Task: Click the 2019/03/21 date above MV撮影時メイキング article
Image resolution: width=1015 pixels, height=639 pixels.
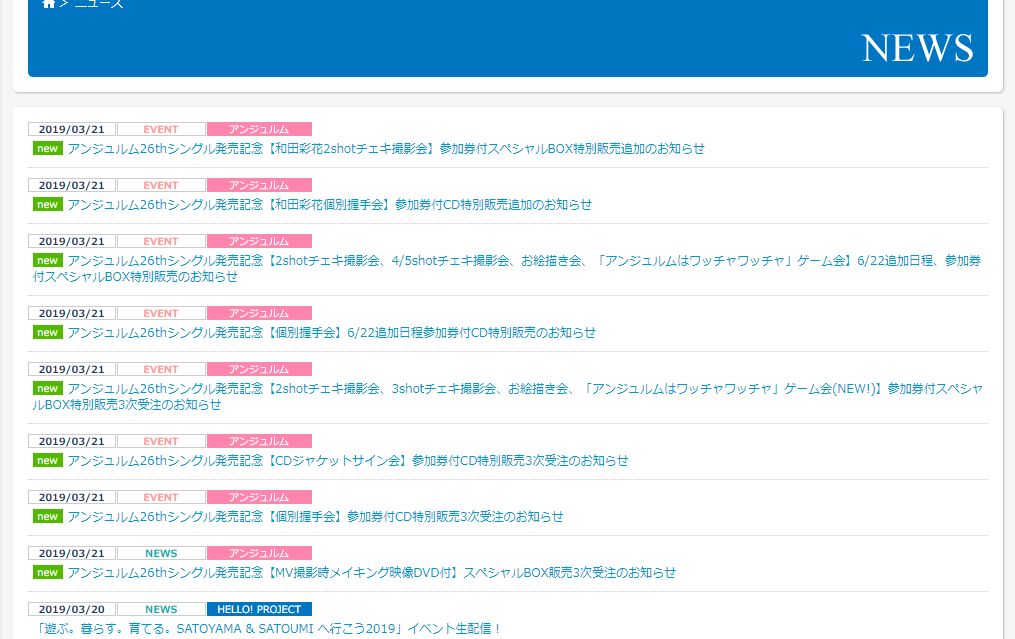Action: [72, 554]
